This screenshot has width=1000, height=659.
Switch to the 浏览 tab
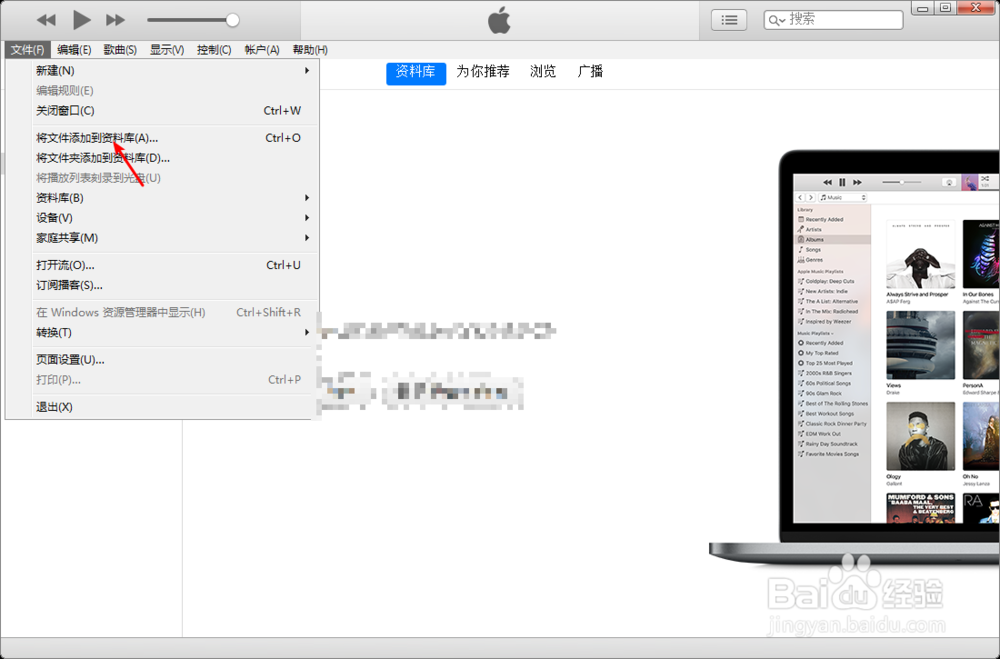click(x=543, y=71)
